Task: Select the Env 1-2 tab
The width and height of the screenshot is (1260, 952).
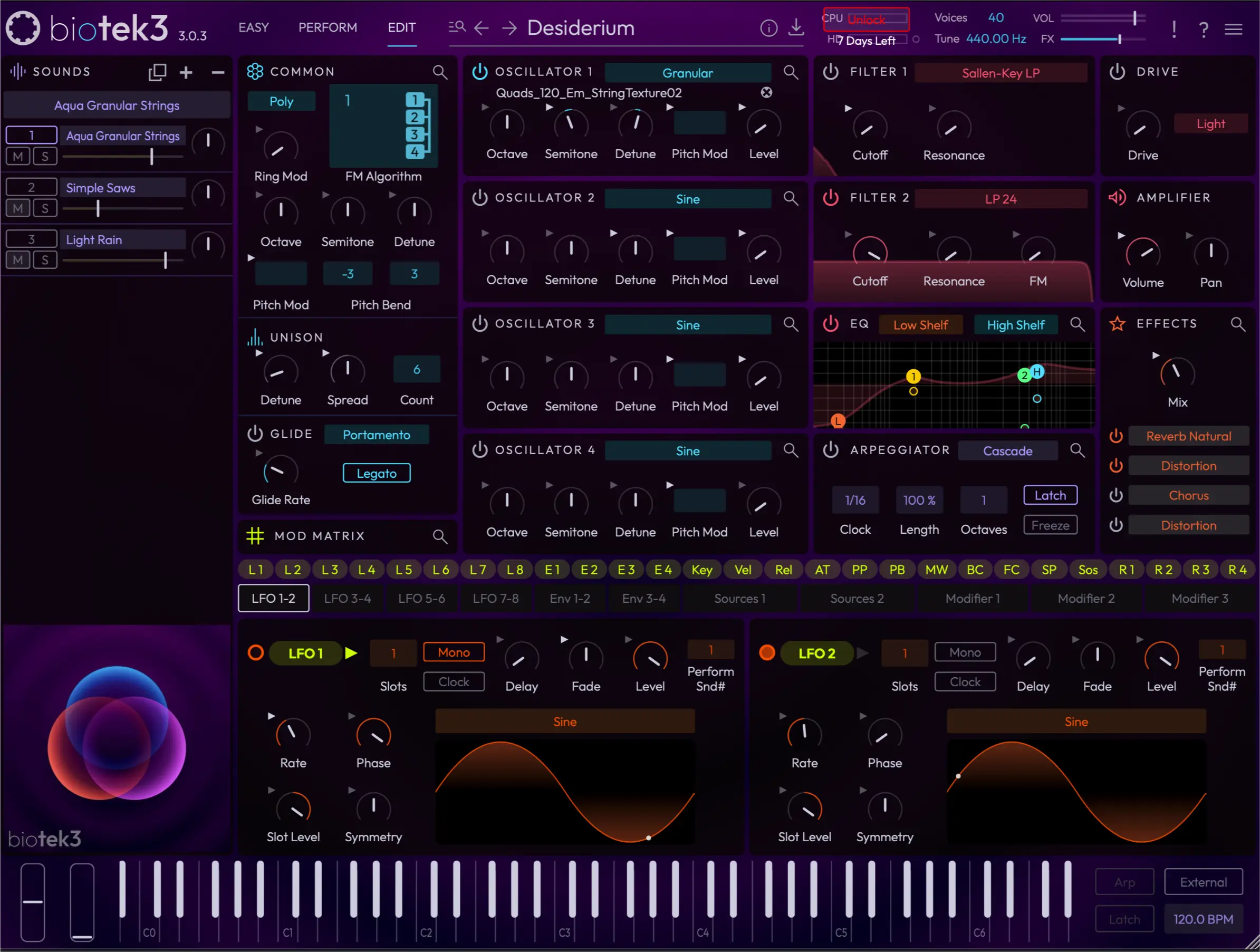Action: coord(570,598)
